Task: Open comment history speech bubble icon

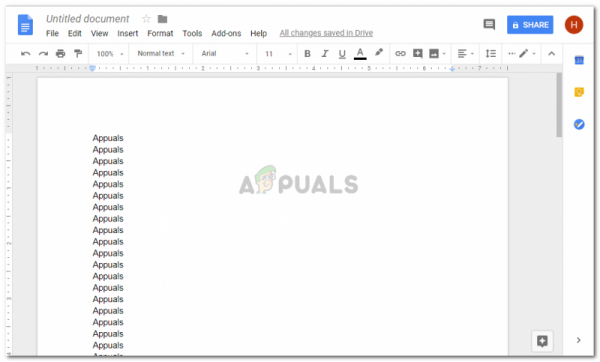Action: pyautogui.click(x=489, y=25)
